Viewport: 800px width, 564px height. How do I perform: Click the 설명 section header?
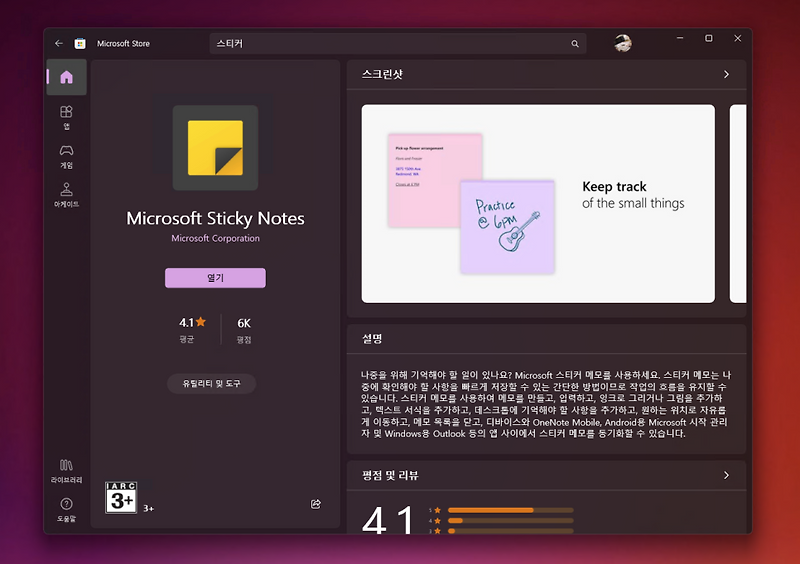click(372, 339)
